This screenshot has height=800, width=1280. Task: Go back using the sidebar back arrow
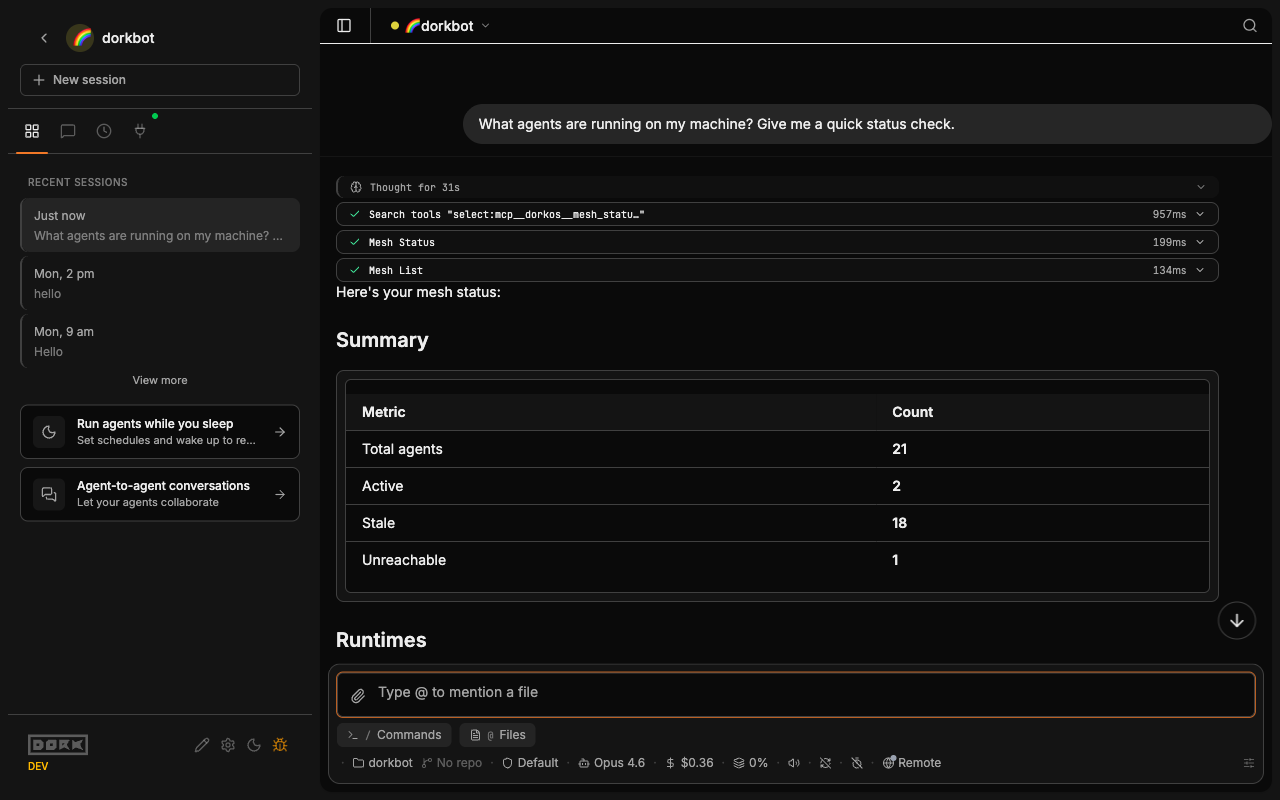pos(44,38)
